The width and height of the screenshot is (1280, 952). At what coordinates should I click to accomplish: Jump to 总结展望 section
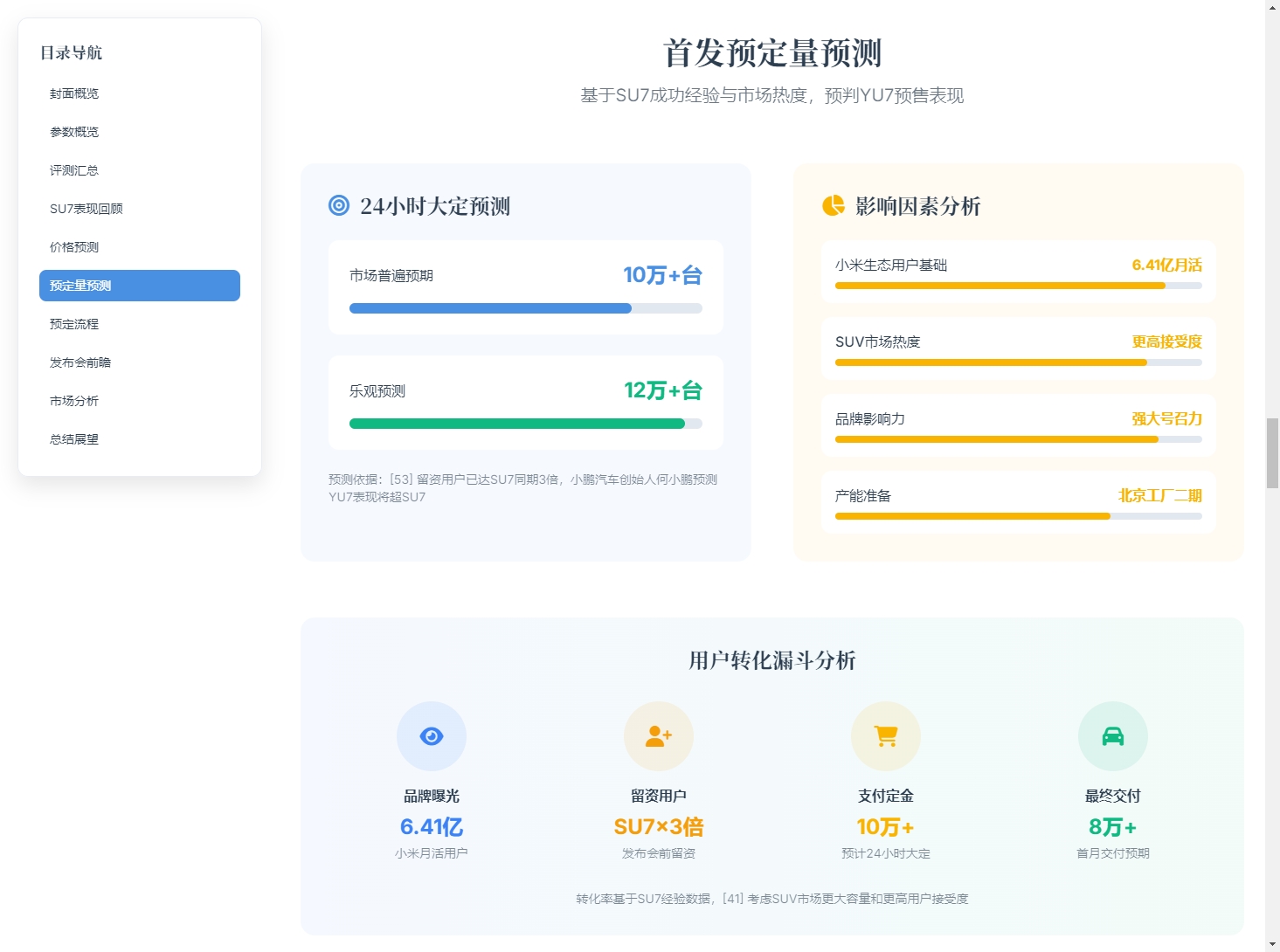tap(140, 439)
